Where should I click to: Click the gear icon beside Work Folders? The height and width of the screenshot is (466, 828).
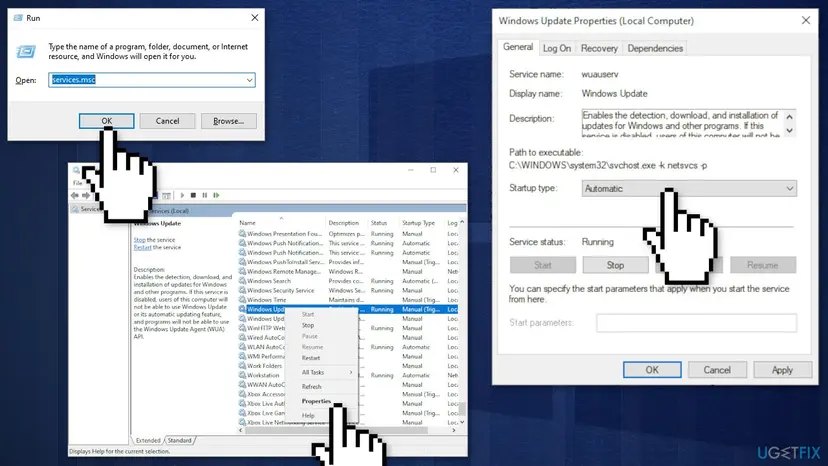coord(242,366)
